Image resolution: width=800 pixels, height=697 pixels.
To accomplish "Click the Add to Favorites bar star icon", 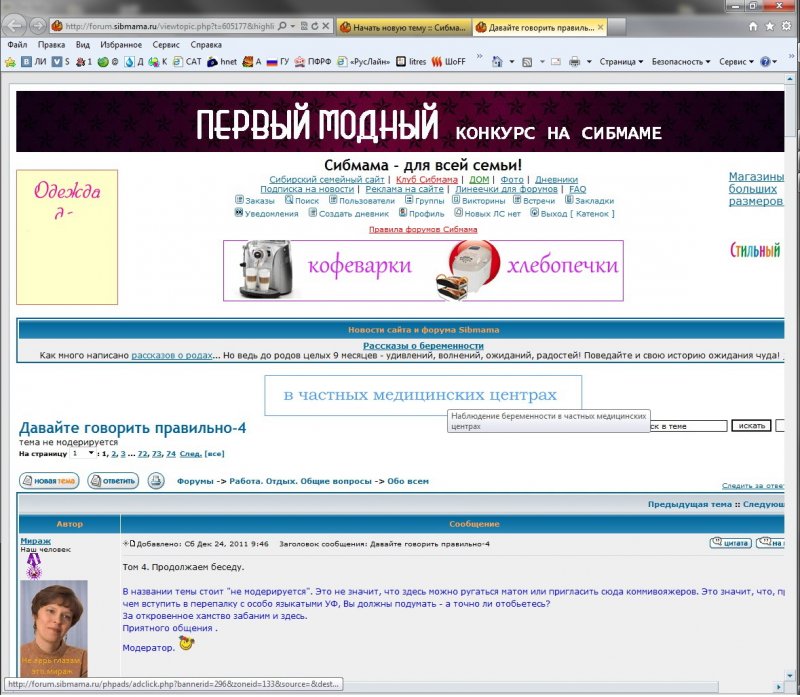I will point(10,62).
